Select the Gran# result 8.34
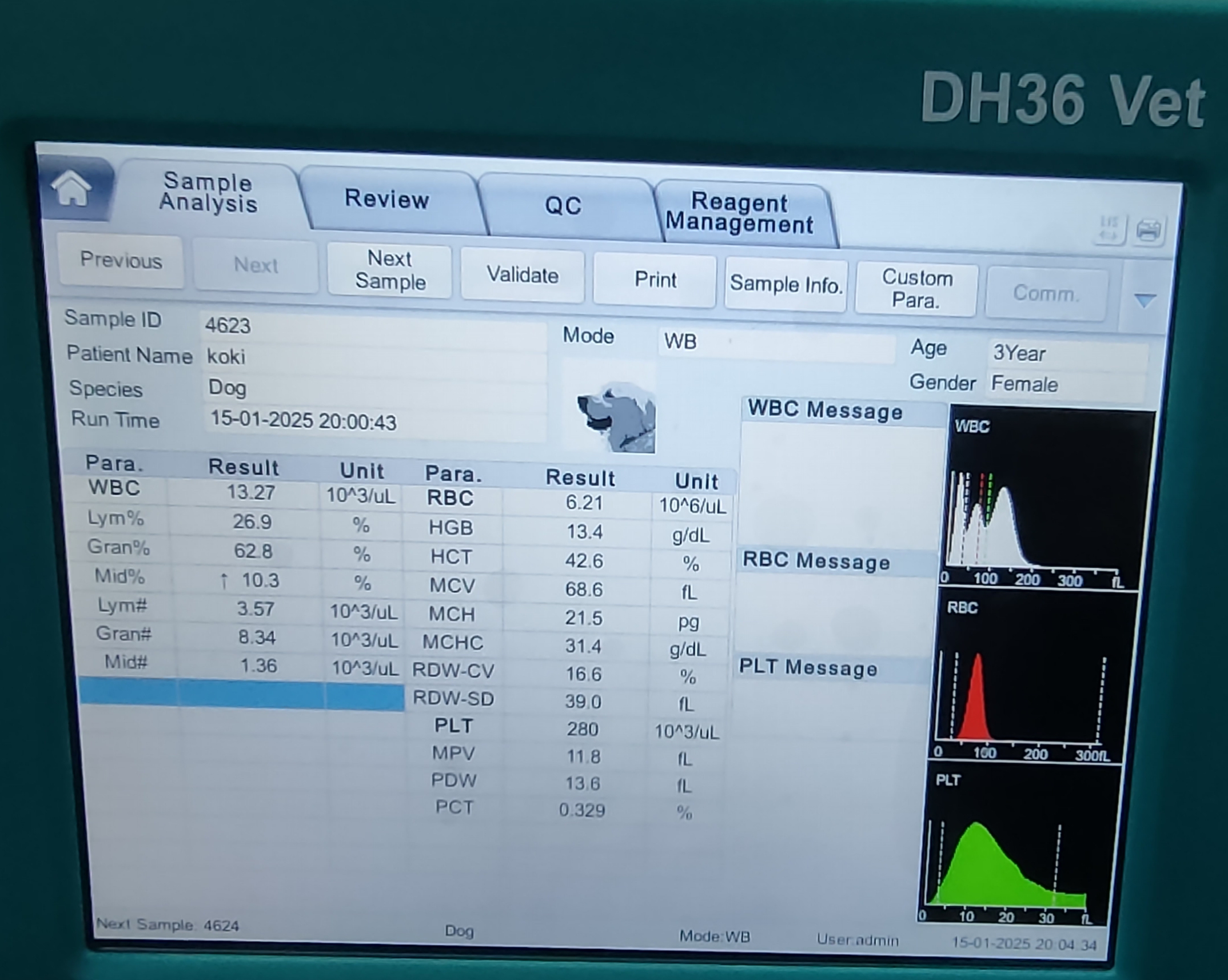 coord(257,638)
